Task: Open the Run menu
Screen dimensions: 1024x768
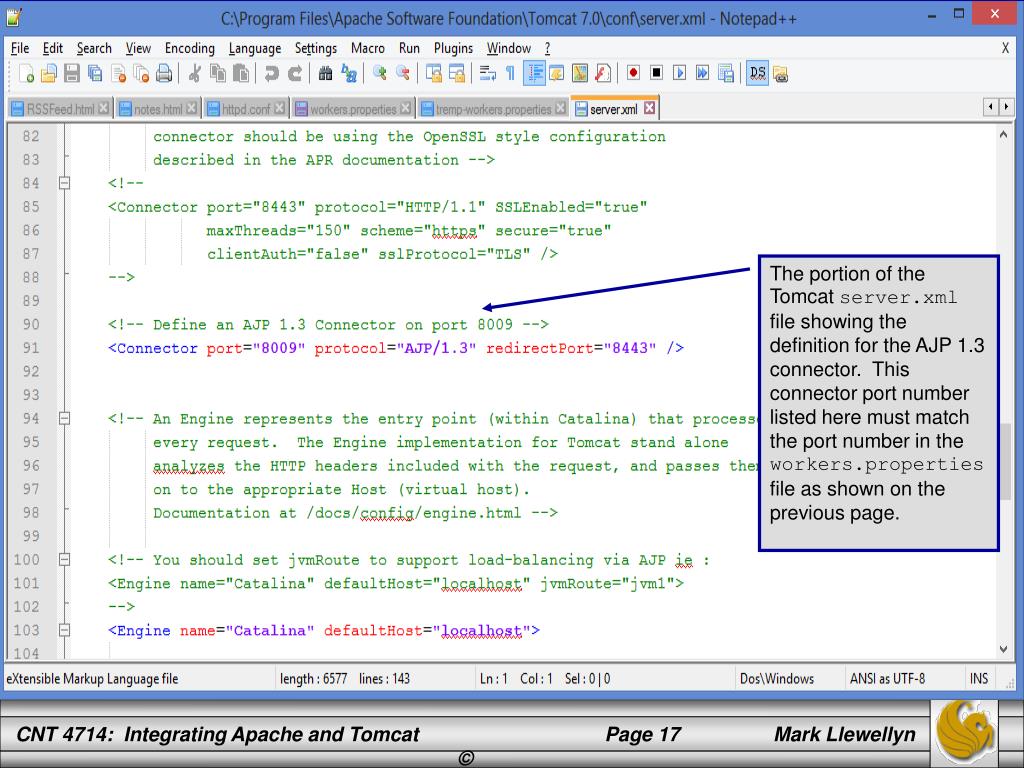Action: pyautogui.click(x=409, y=48)
